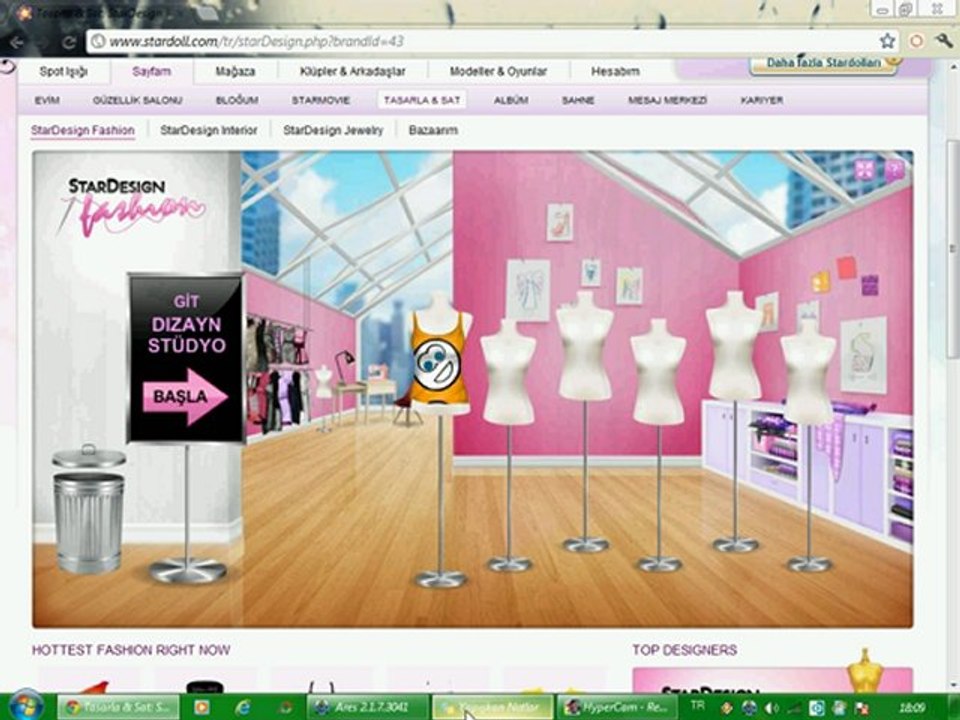Open the pink help question mark icon
The width and height of the screenshot is (960, 720).
[894, 169]
